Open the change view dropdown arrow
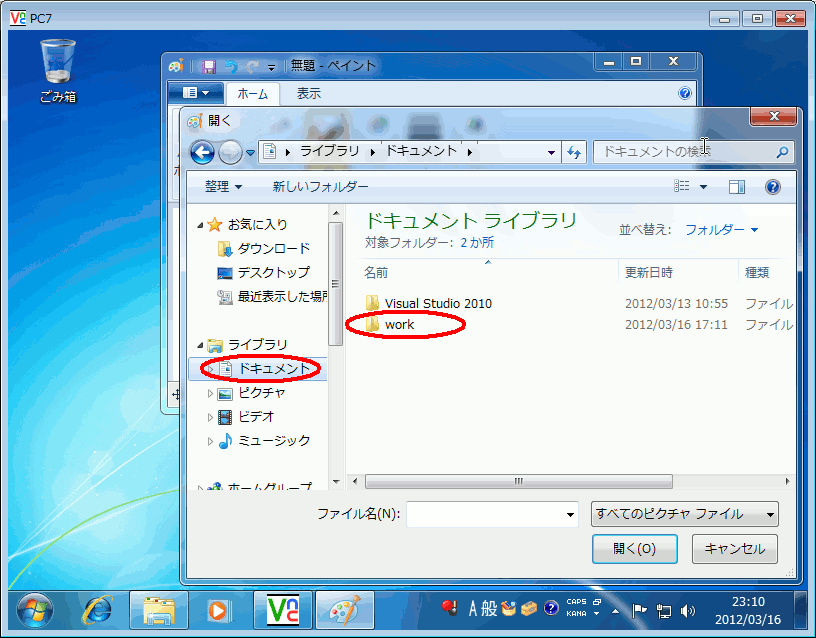The image size is (816, 638). 703,187
